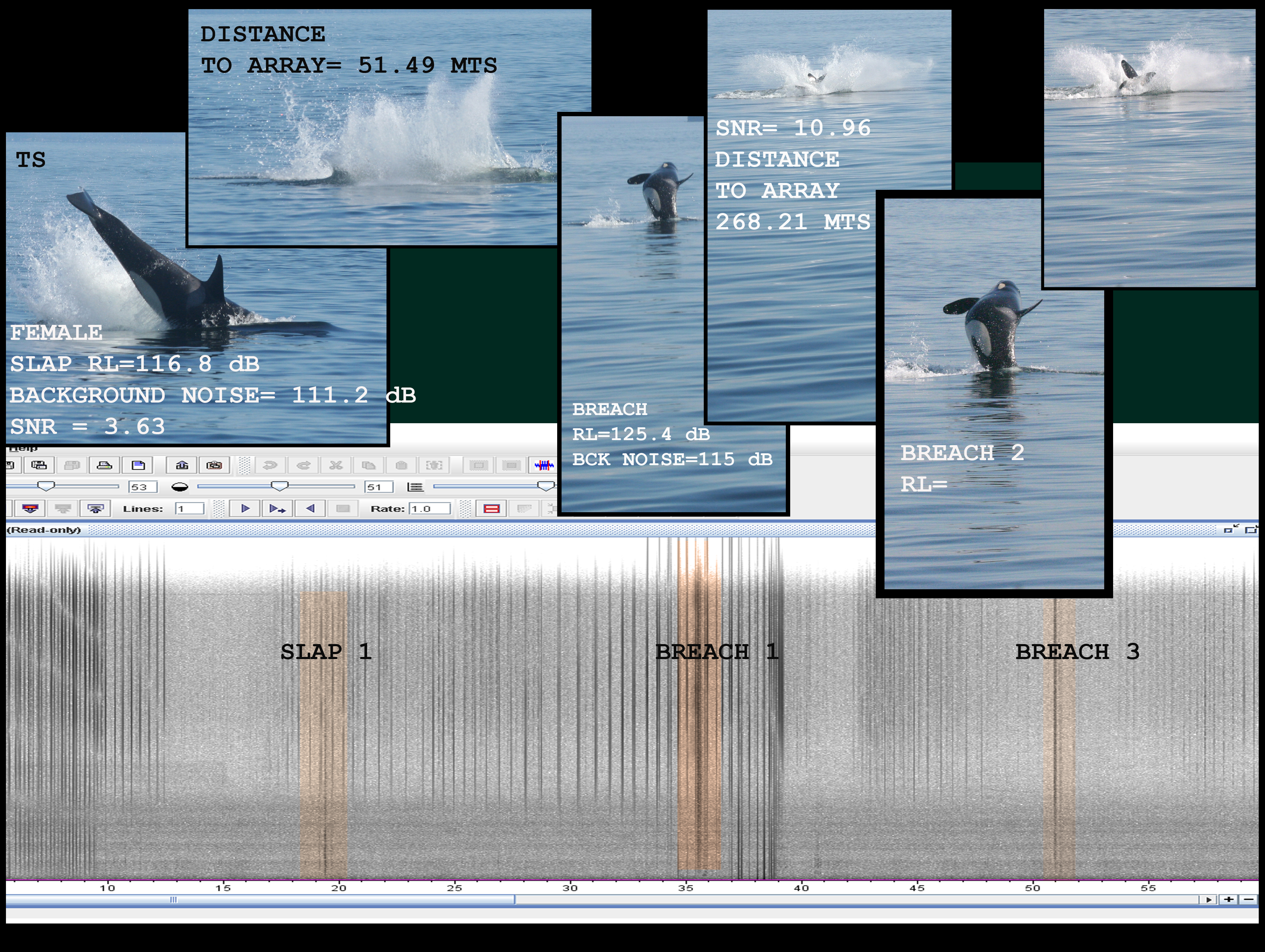Click the contrast slider handle
This screenshot has height=952, width=1265.
pyautogui.click(x=279, y=486)
